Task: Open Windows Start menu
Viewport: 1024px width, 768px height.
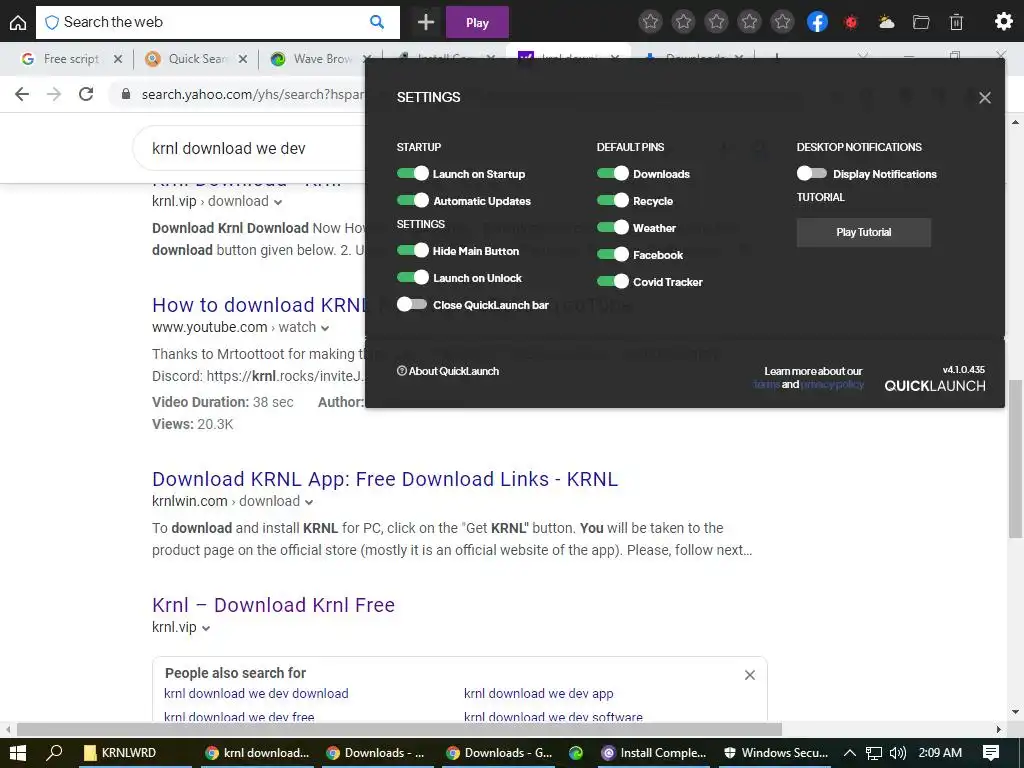Action: (x=18, y=753)
